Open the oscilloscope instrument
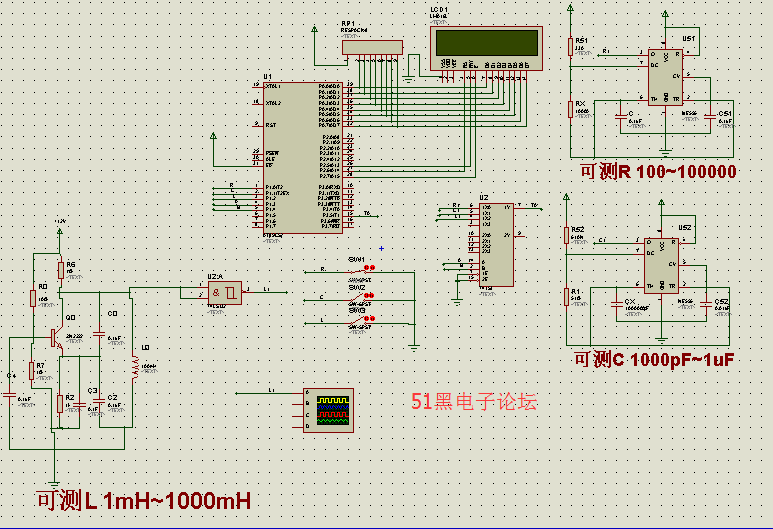773x529 pixels. pyautogui.click(x=328, y=410)
